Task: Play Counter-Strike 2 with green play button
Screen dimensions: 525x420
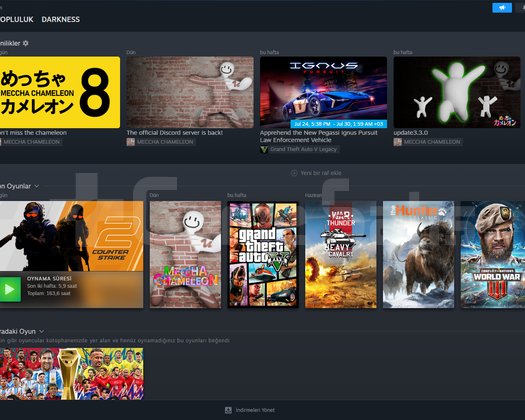Action: (x=10, y=289)
